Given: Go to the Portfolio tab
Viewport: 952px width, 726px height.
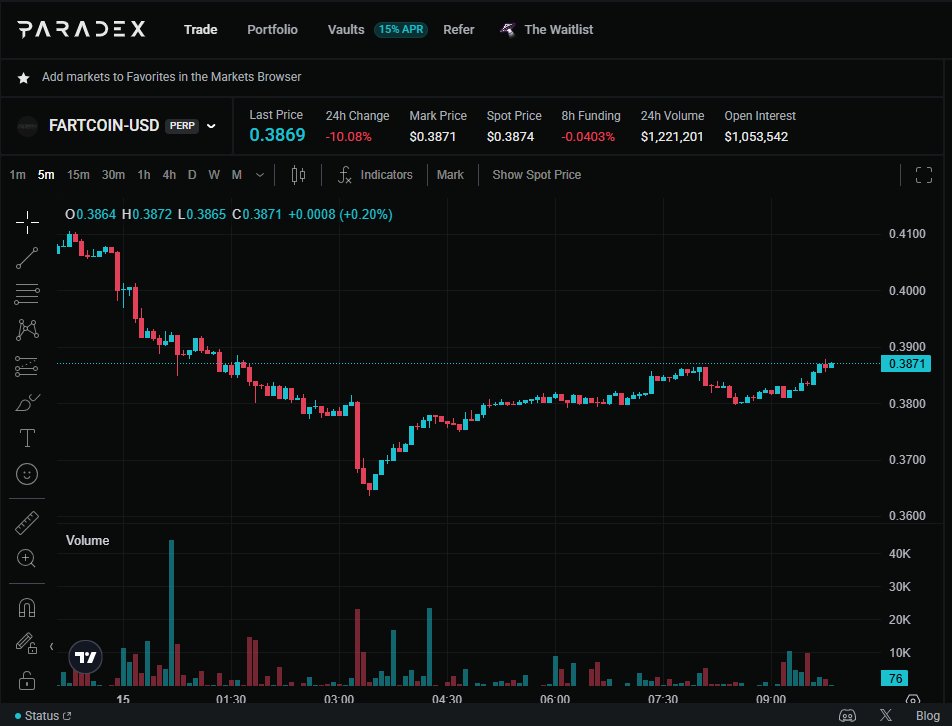Looking at the screenshot, I should pyautogui.click(x=272, y=29).
